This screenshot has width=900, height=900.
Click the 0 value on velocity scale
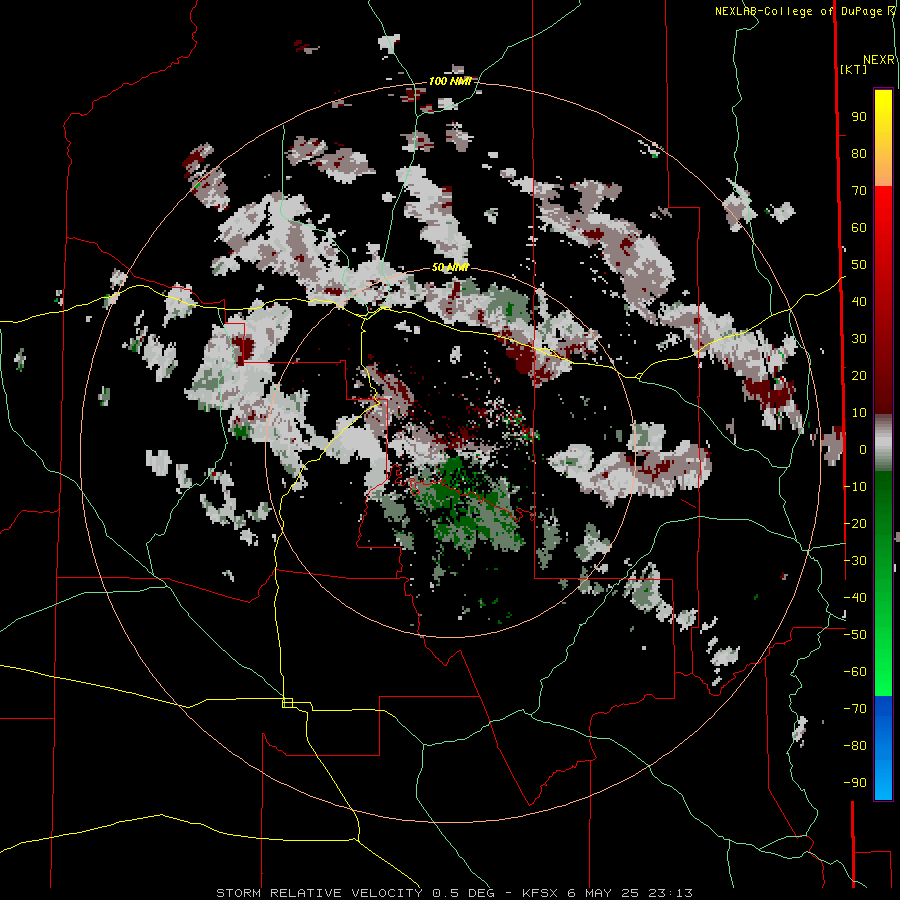[x=863, y=449]
